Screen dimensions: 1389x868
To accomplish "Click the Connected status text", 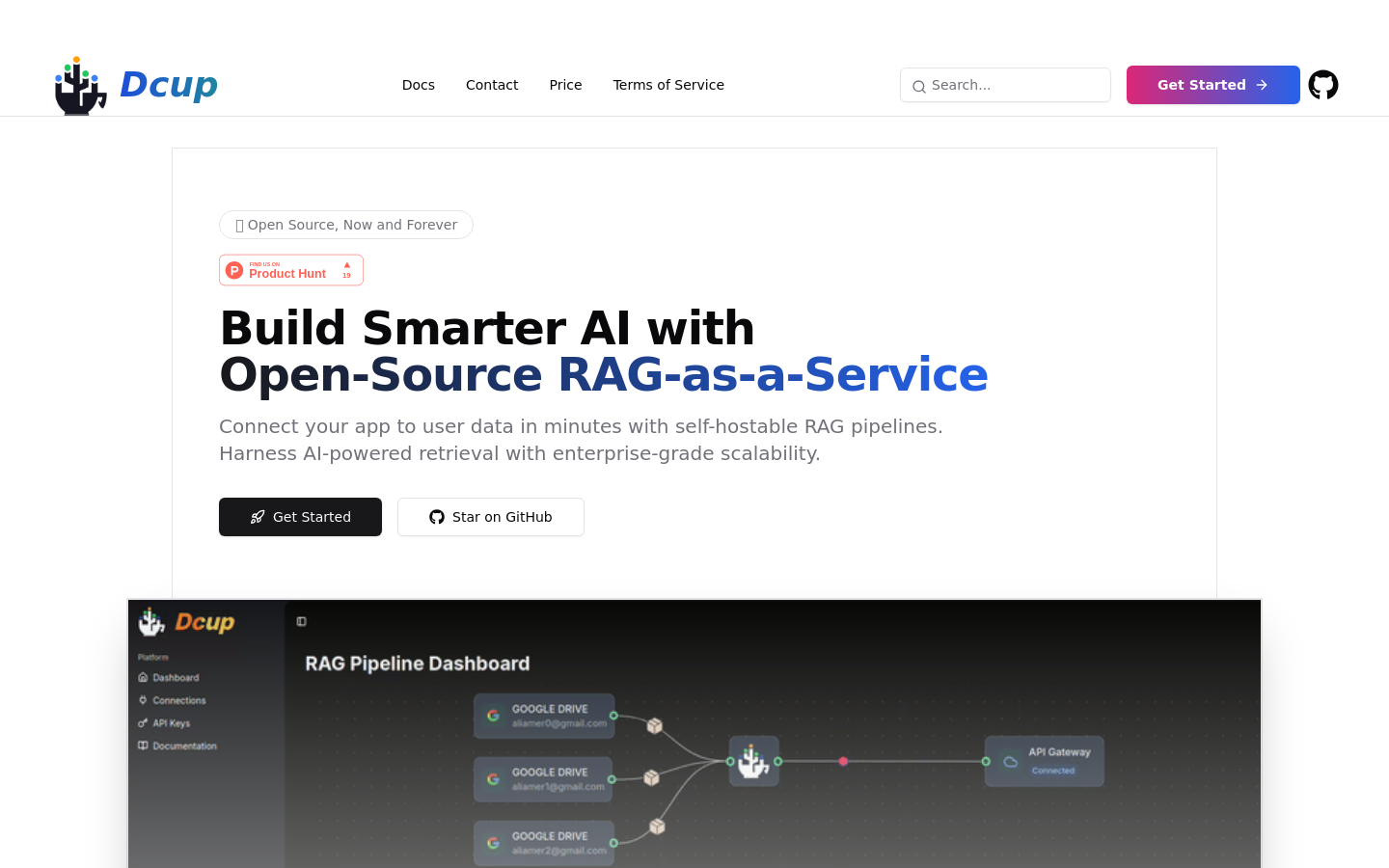I will point(1053,771).
